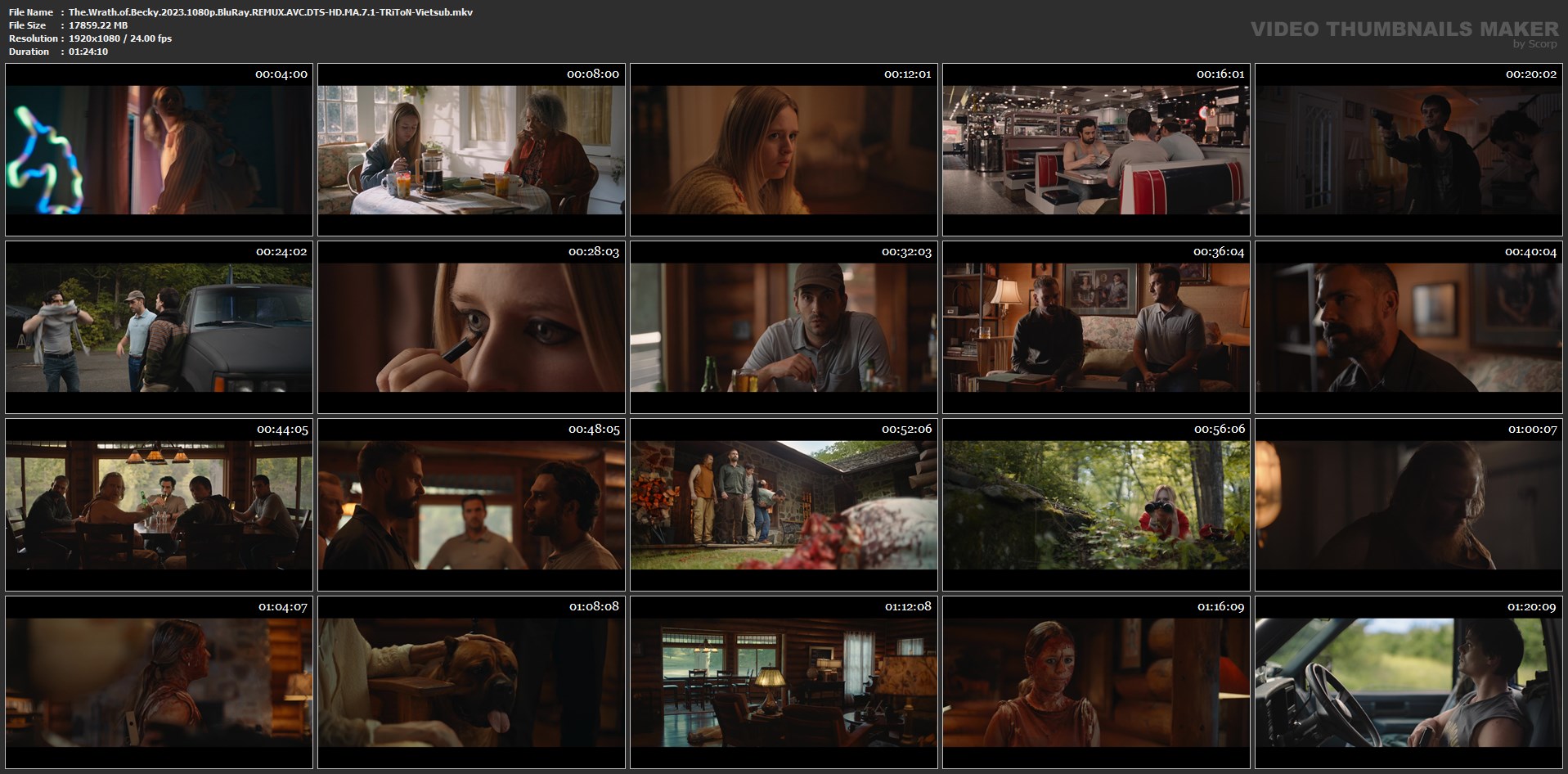Pick the couch scene thumbnail at 00:36:04
The image size is (1568, 774).
[x=1096, y=327]
